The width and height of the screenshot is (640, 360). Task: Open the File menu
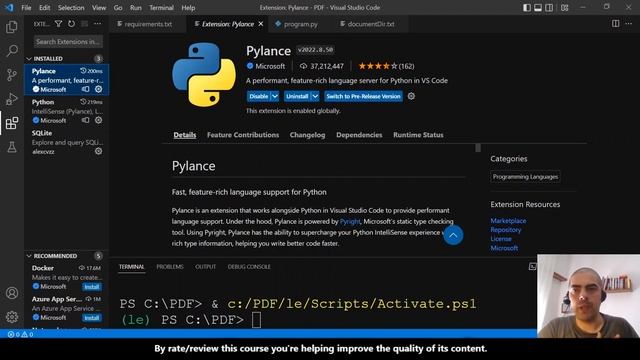pos(26,8)
